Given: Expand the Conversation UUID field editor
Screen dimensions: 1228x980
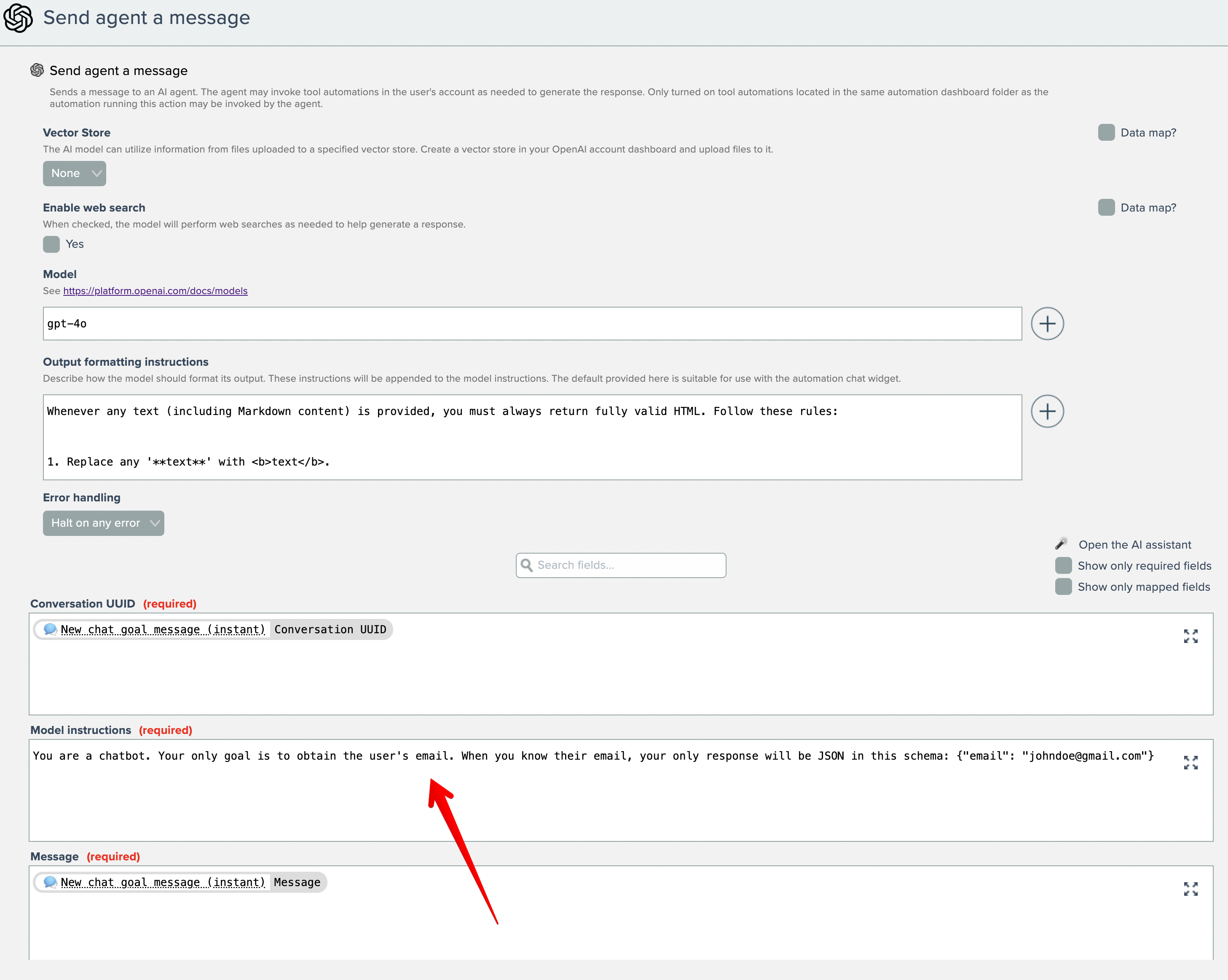Looking at the screenshot, I should [x=1190, y=636].
